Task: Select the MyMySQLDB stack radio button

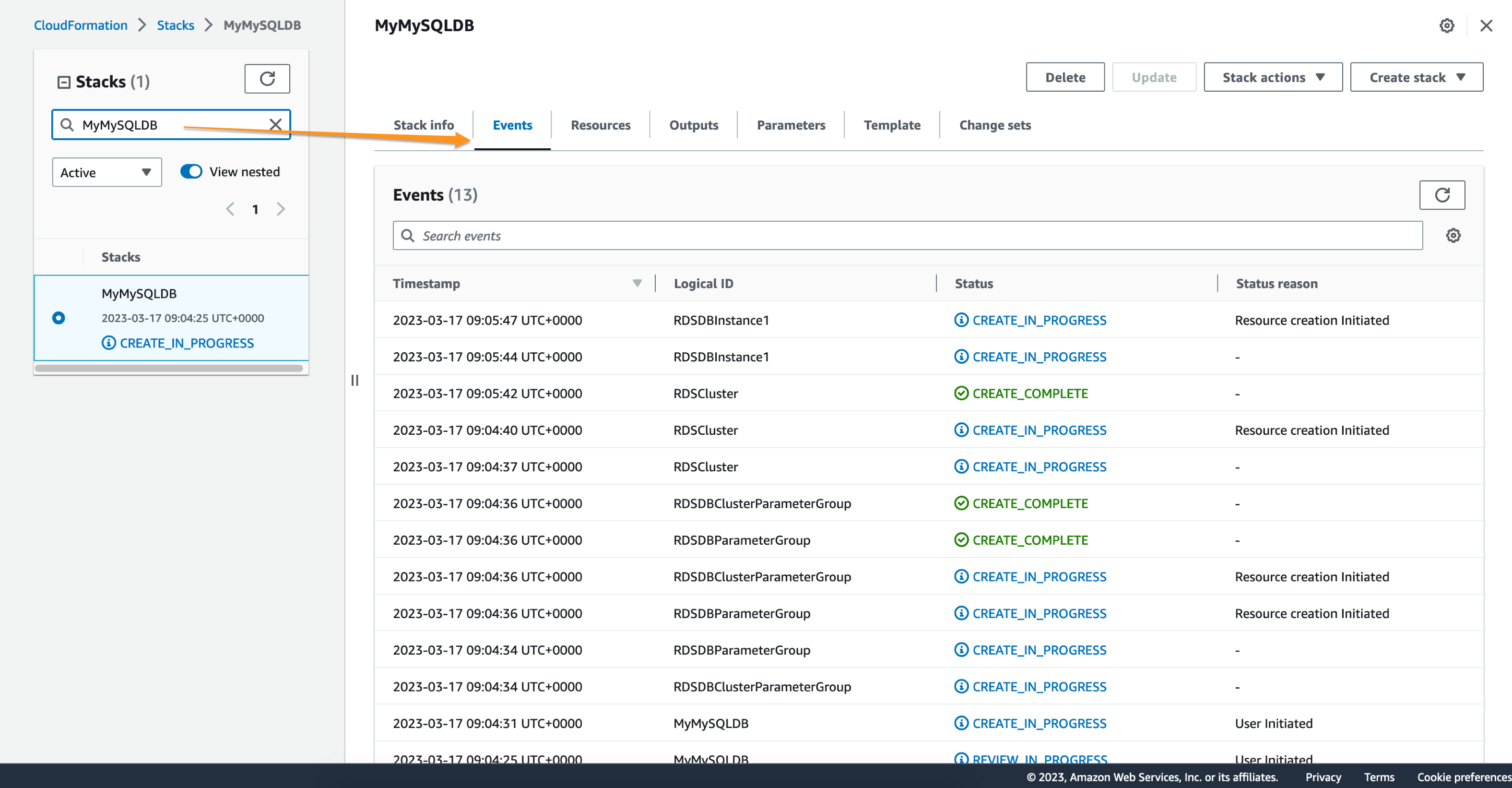Action: point(59,318)
